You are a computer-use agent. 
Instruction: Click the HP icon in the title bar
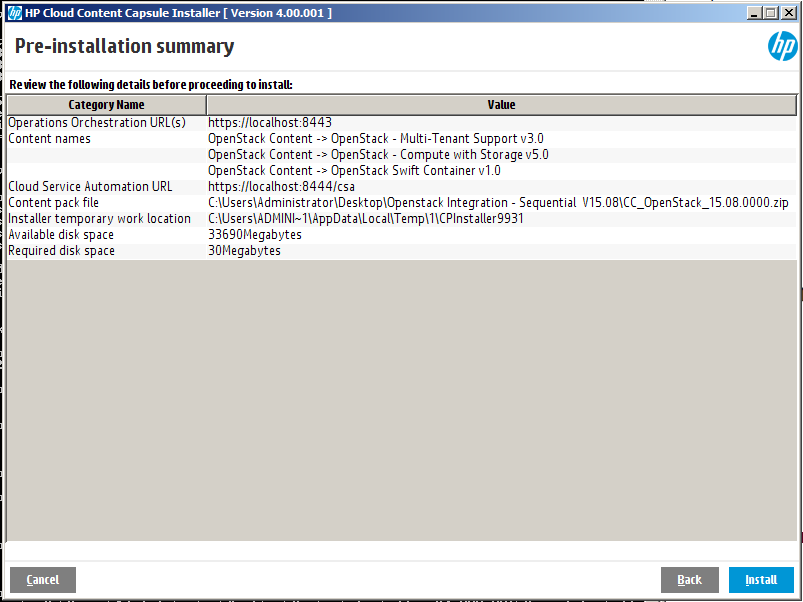click(13, 13)
